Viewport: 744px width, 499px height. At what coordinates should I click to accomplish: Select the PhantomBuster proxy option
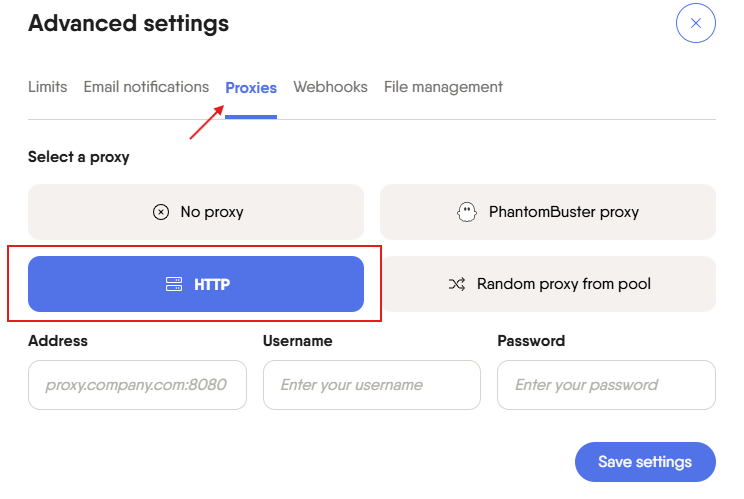[x=548, y=212]
